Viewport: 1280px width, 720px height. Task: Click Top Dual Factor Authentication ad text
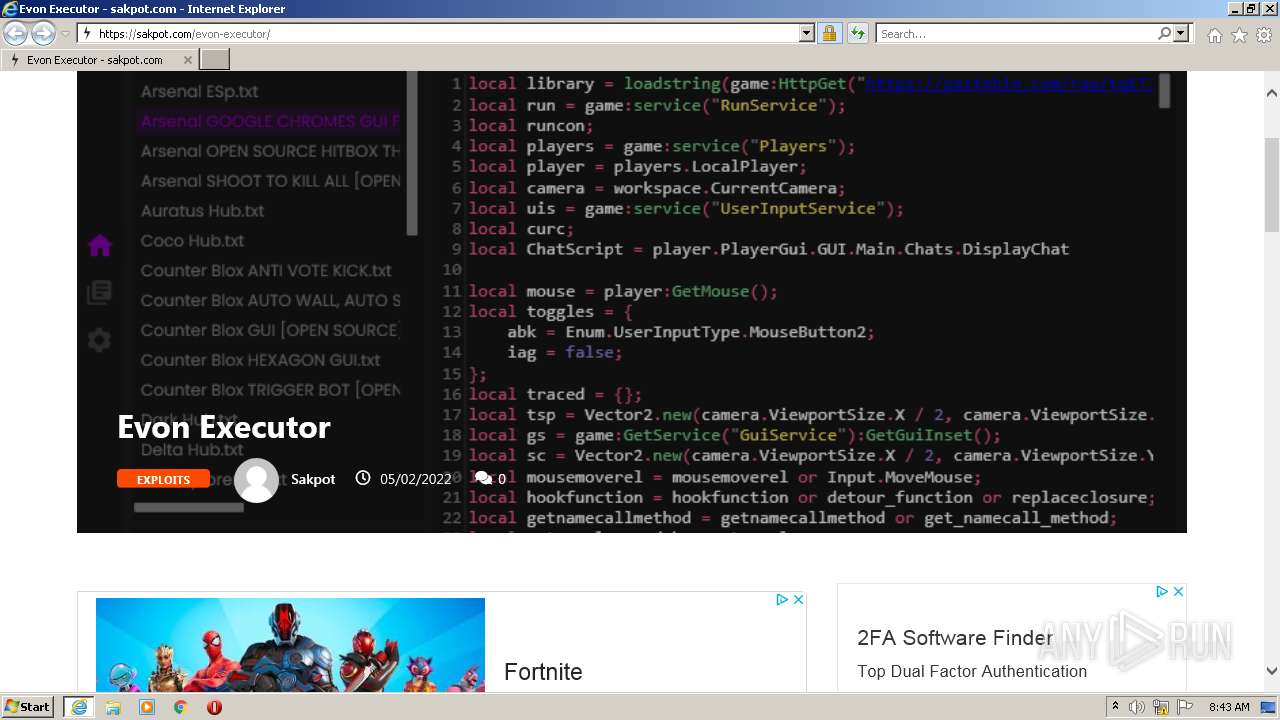[972, 671]
